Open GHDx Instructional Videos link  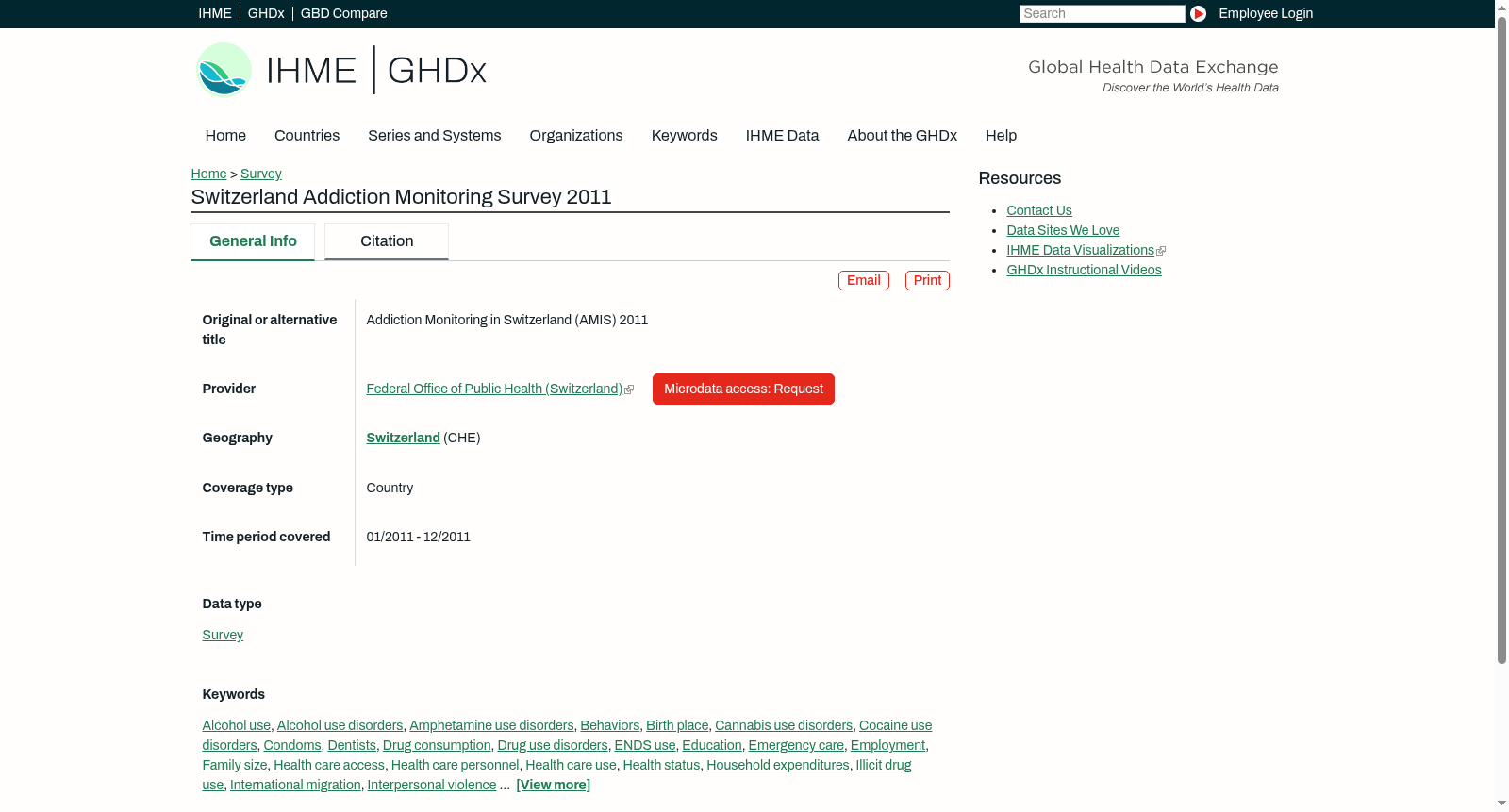pyautogui.click(x=1084, y=270)
